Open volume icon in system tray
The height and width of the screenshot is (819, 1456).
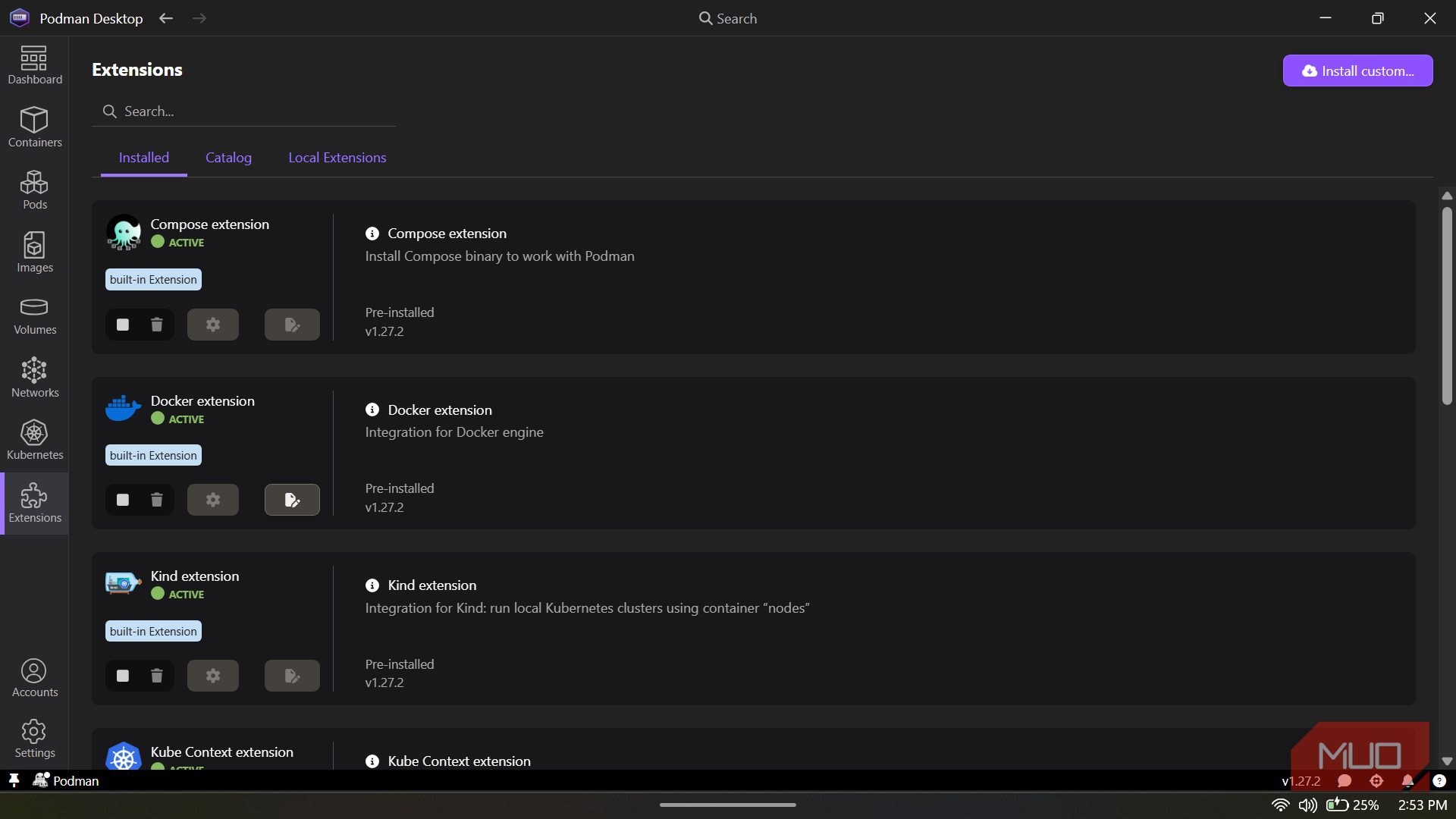(x=1307, y=805)
